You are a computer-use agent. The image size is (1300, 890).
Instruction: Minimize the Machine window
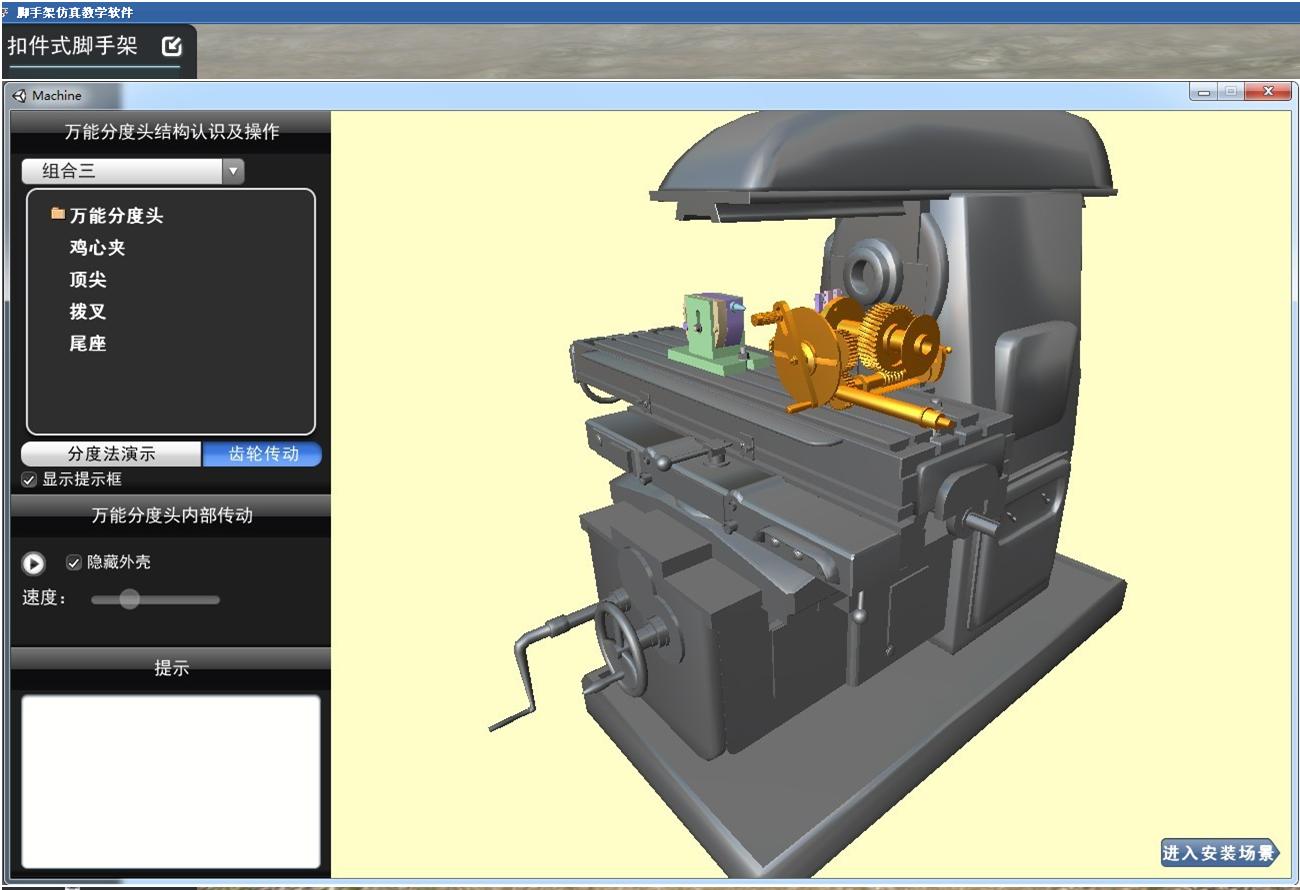pyautogui.click(x=1204, y=93)
